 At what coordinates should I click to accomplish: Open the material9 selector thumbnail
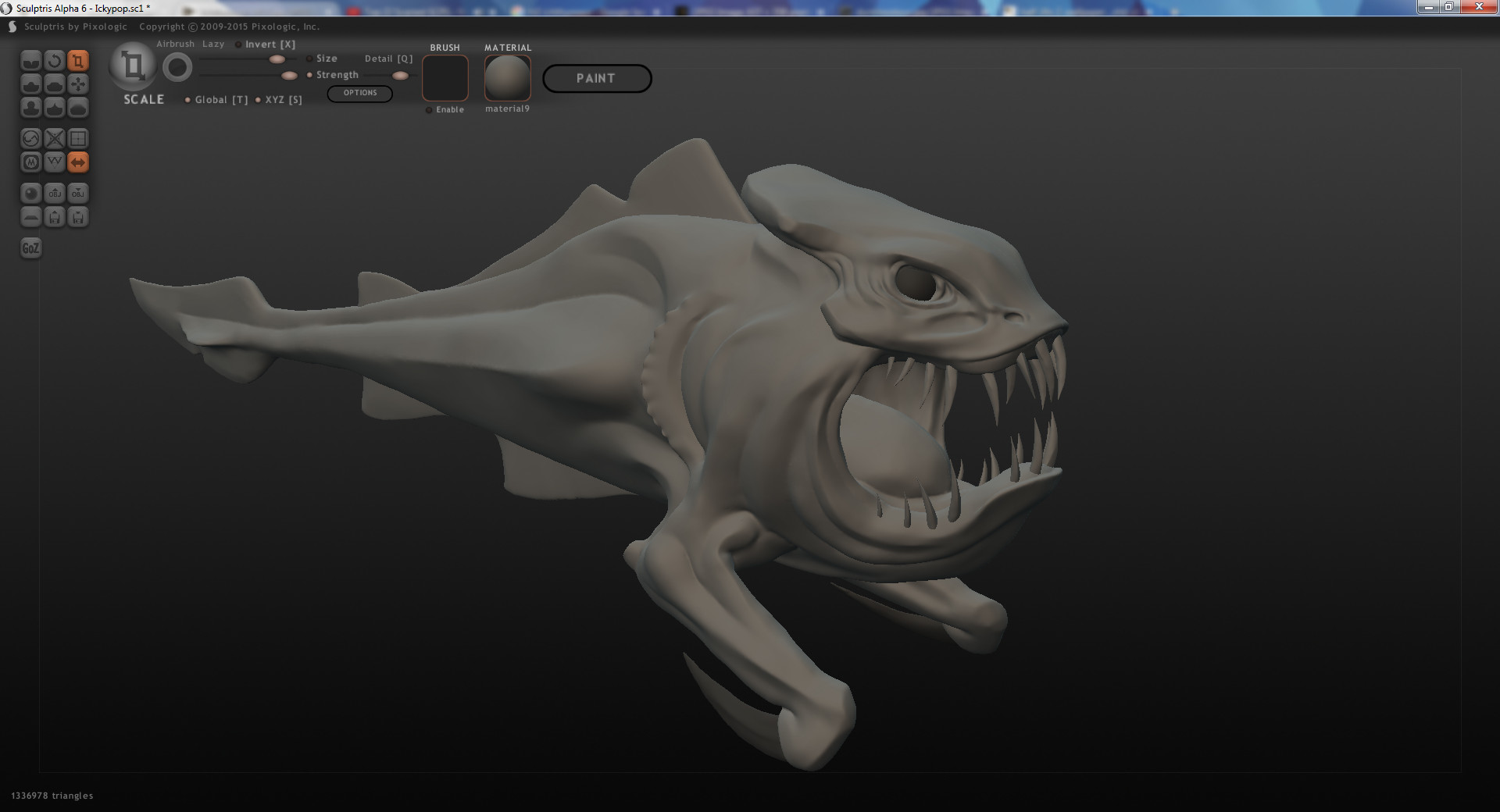click(x=507, y=77)
